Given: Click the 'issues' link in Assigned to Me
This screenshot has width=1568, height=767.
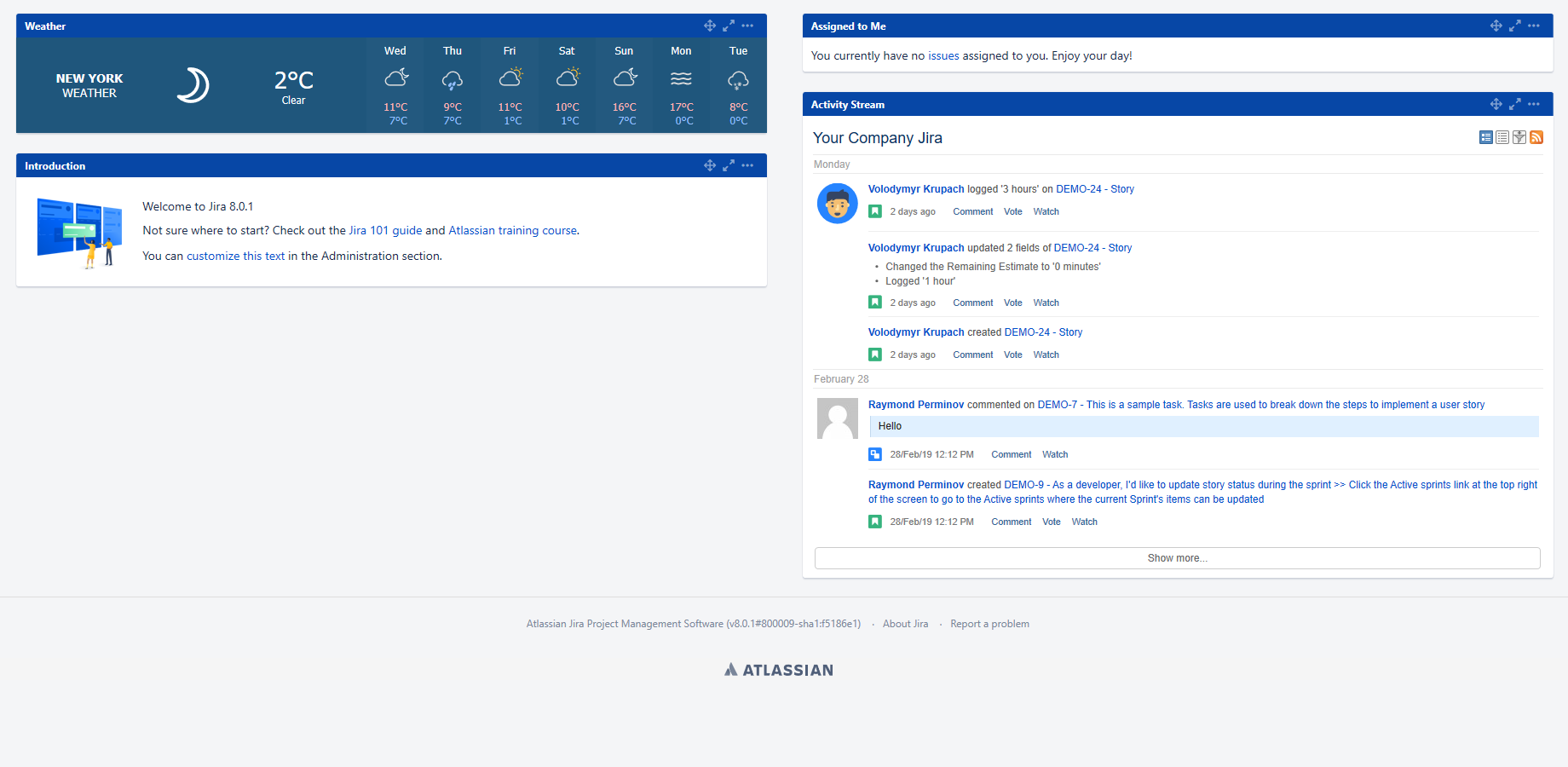Looking at the screenshot, I should tap(943, 55).
